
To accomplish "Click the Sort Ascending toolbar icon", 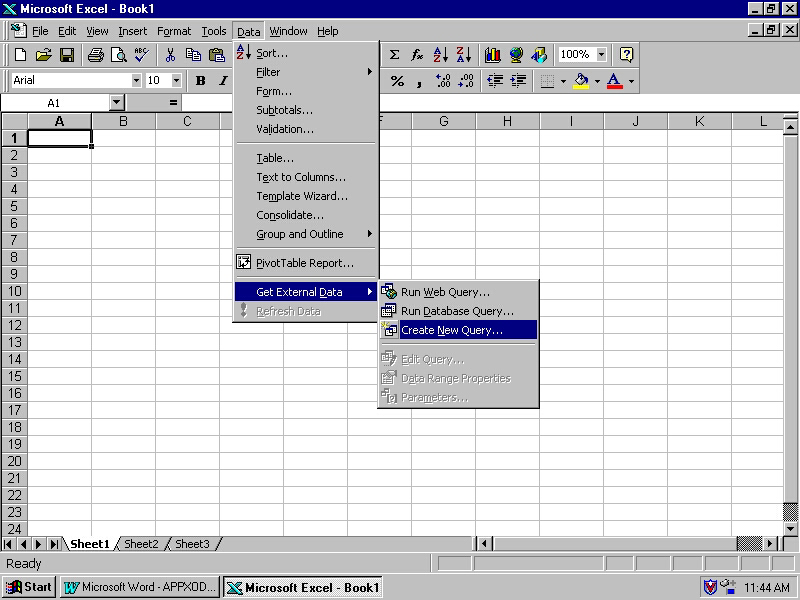I will click(440, 55).
